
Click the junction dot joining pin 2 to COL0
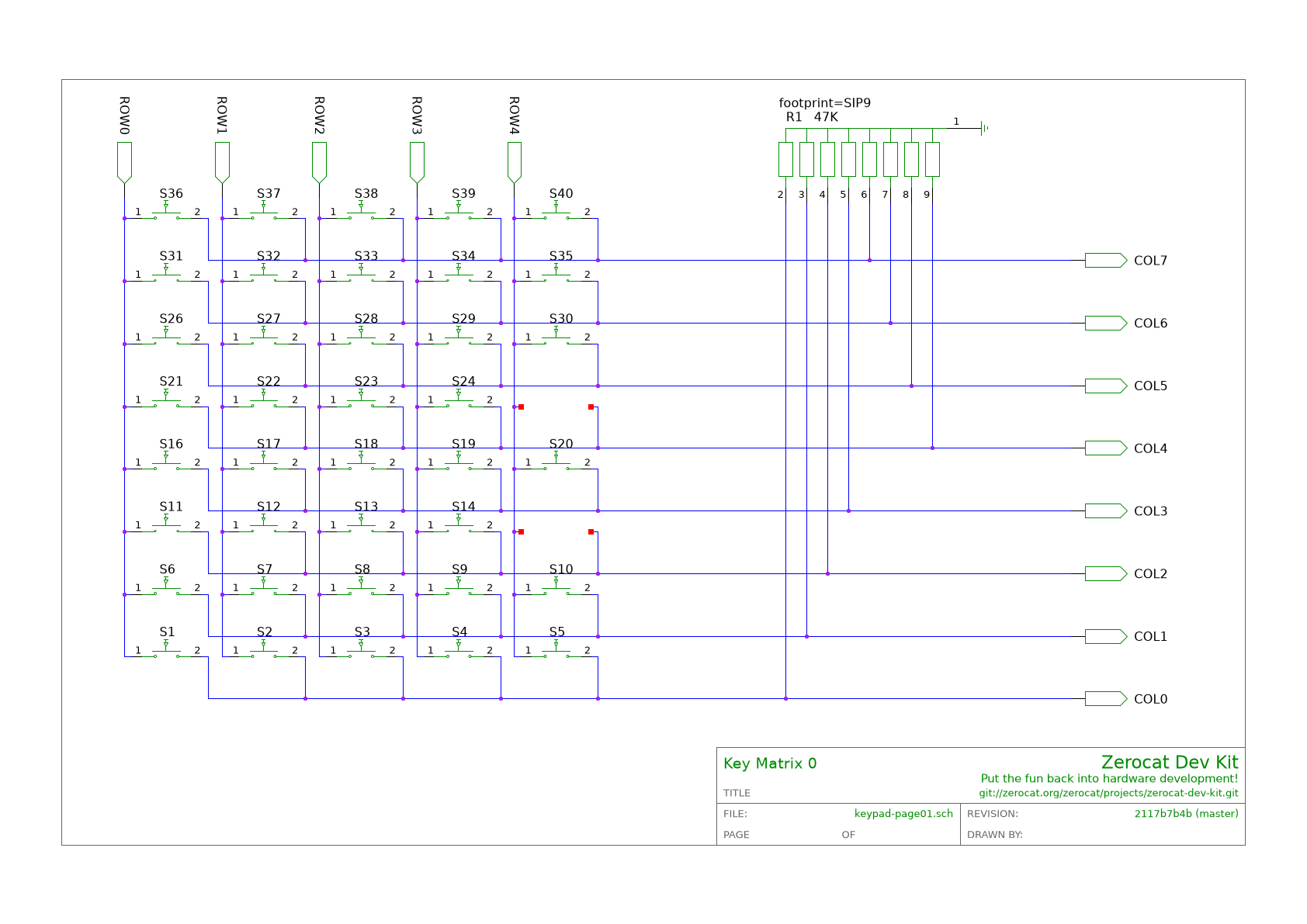click(785, 698)
